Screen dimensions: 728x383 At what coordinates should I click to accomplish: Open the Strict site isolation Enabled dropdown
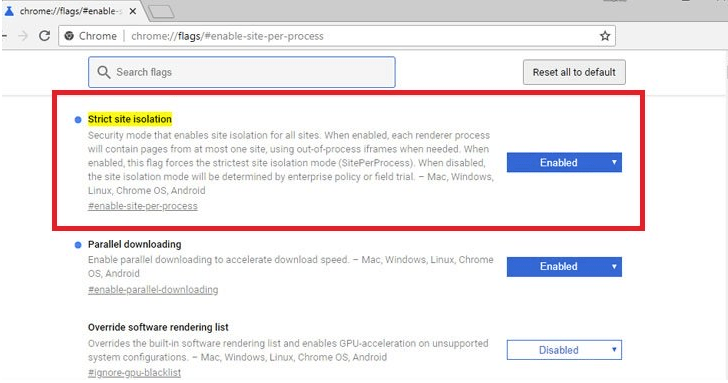tap(564, 162)
